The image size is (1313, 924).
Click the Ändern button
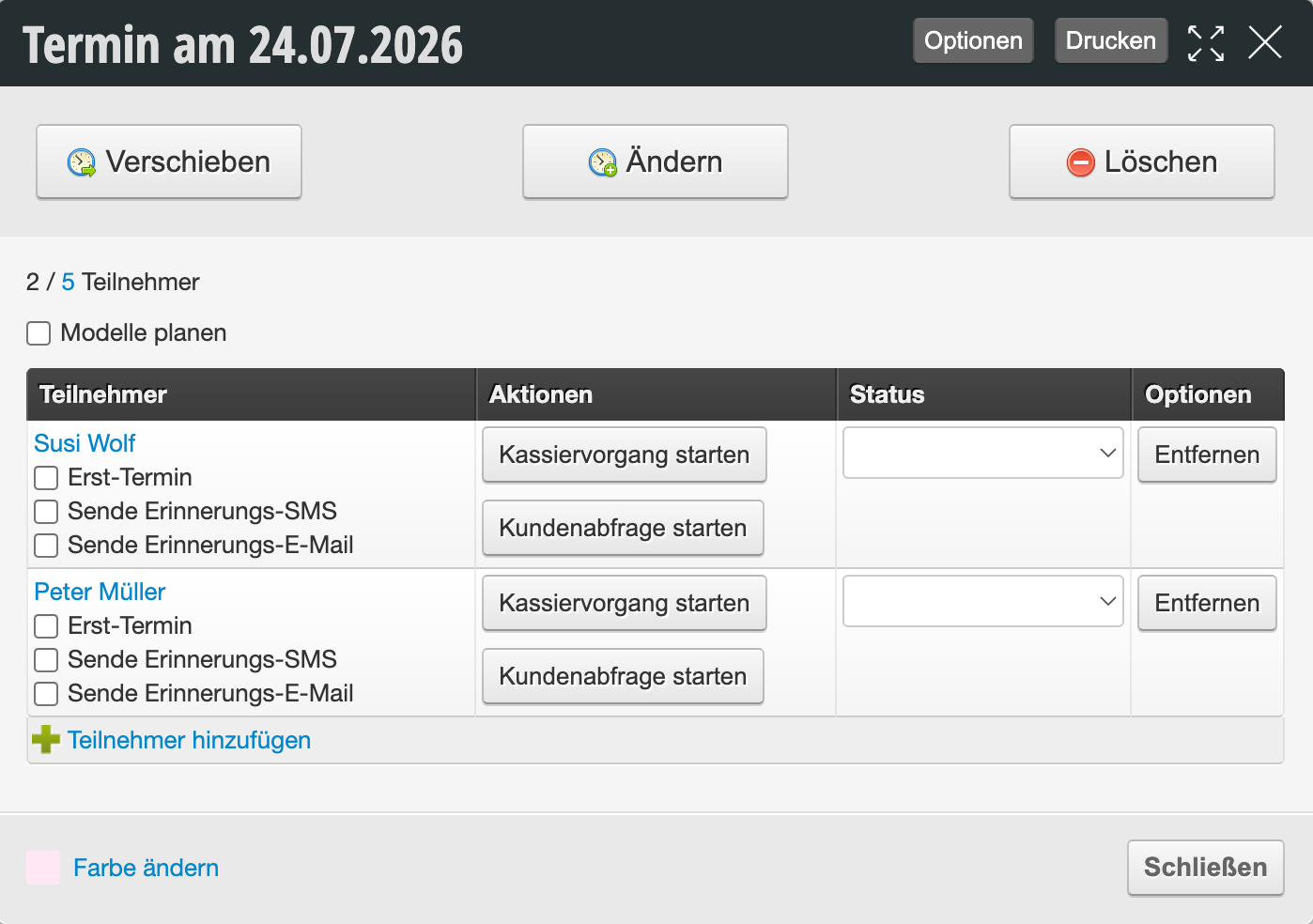656,162
